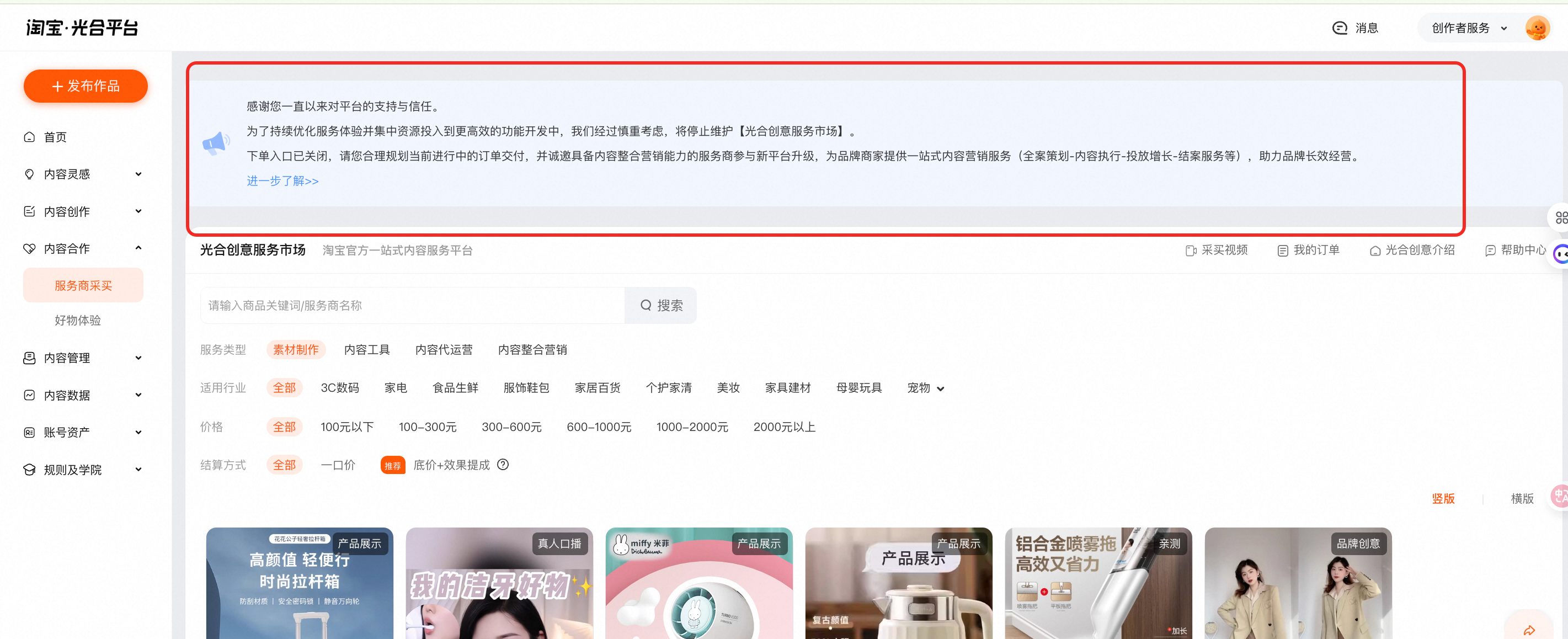This screenshot has width=1568, height=639.
Task: Click the share arrow icon at bottom right
Action: coord(1529,630)
